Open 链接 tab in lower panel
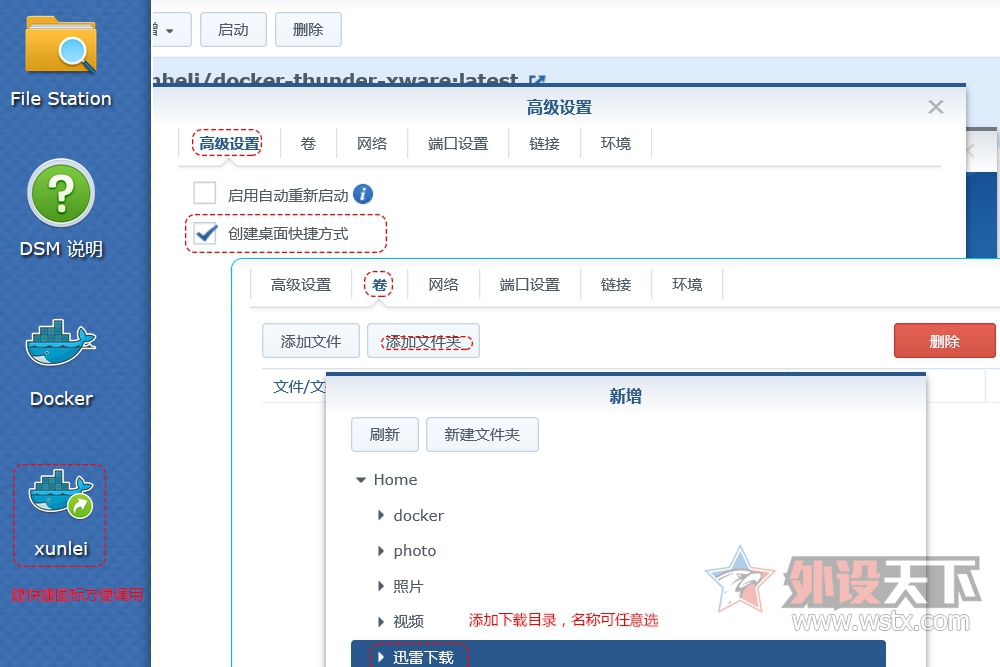Screen dimensions: 1000x667 coord(616,284)
